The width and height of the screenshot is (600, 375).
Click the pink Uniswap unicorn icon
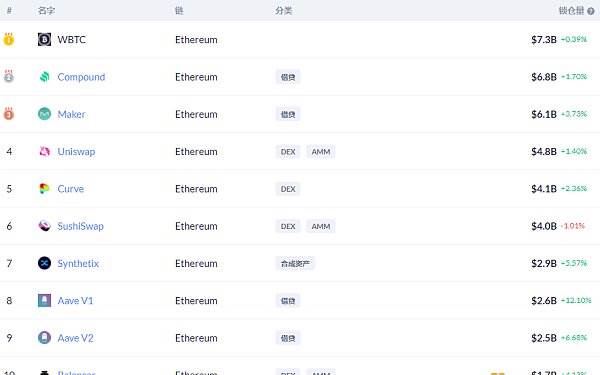[x=44, y=152]
